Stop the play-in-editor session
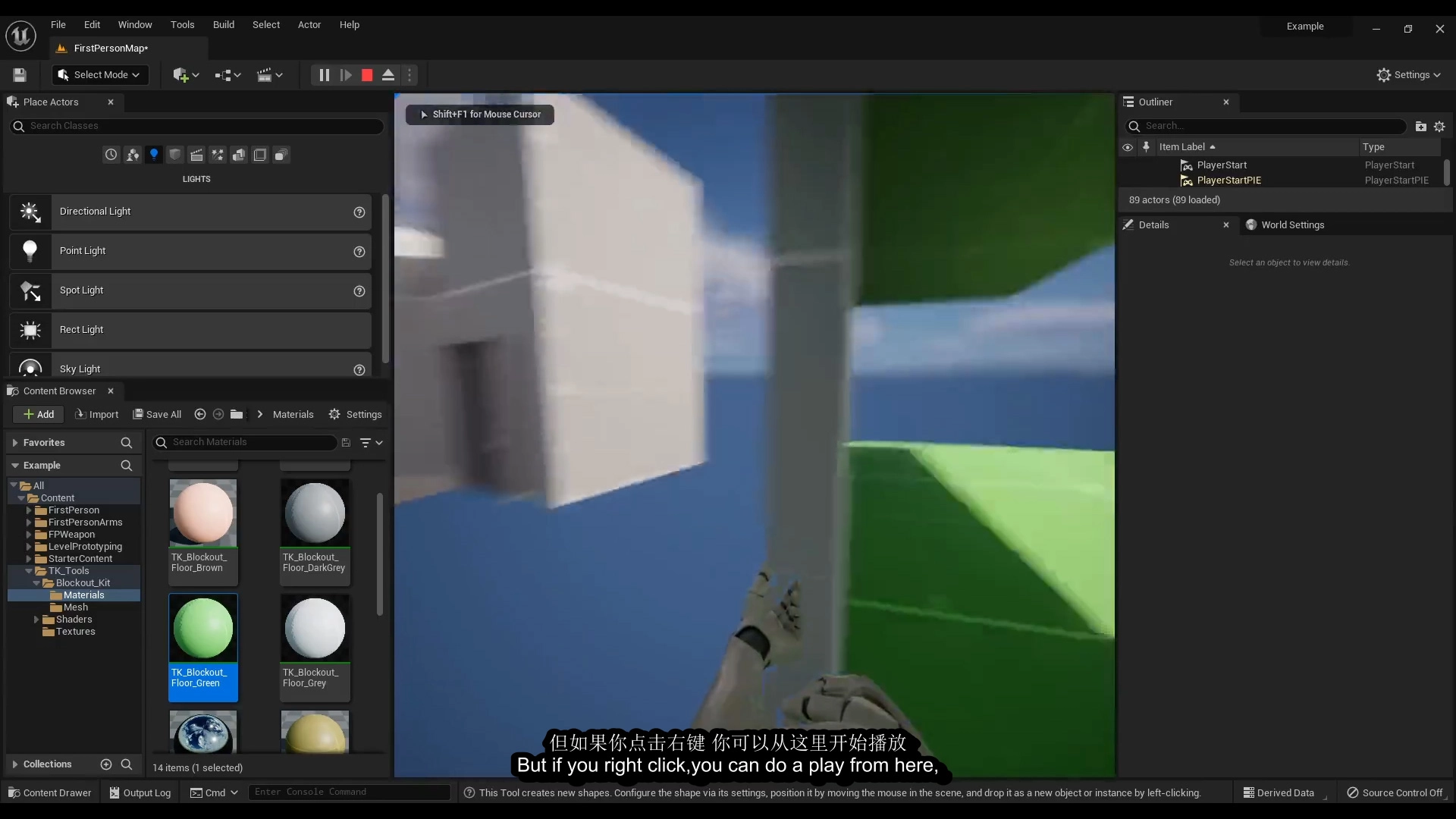 367,75
